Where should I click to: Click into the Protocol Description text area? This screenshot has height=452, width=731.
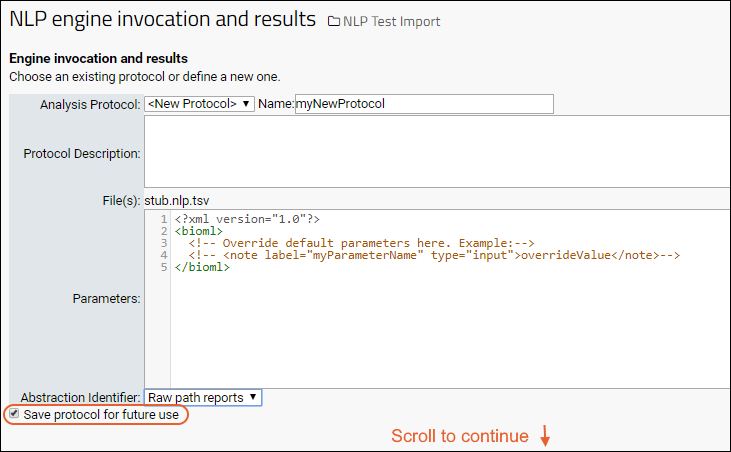437,152
